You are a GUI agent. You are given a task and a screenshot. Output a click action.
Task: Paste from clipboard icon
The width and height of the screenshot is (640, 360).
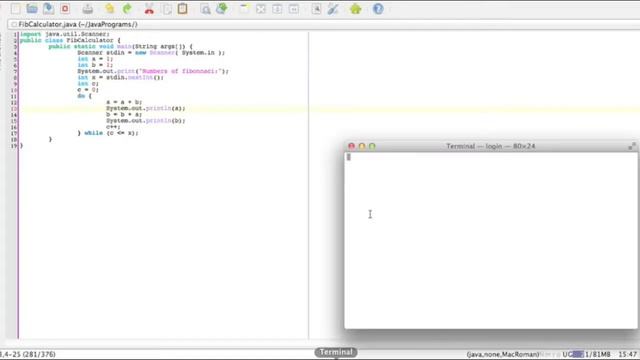pyautogui.click(x=182, y=9)
